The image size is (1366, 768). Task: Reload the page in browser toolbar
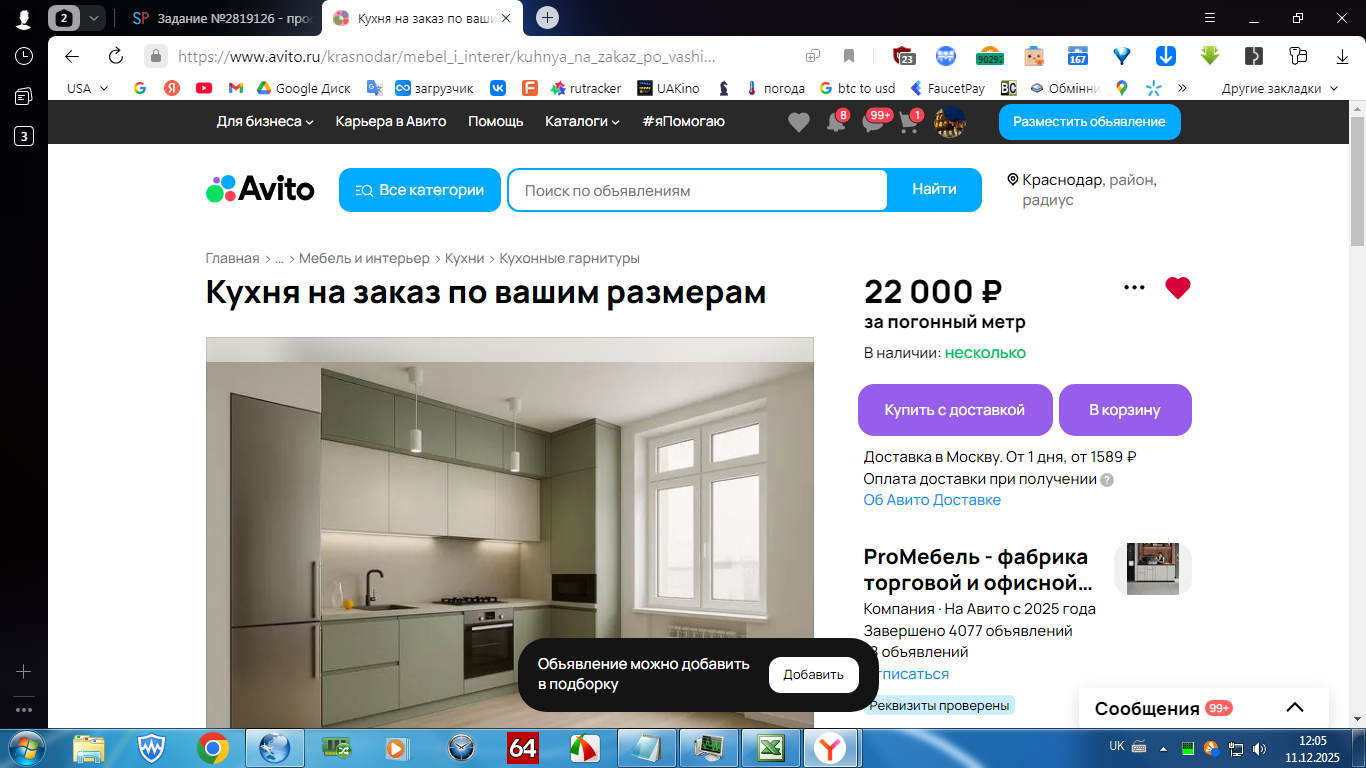(116, 56)
